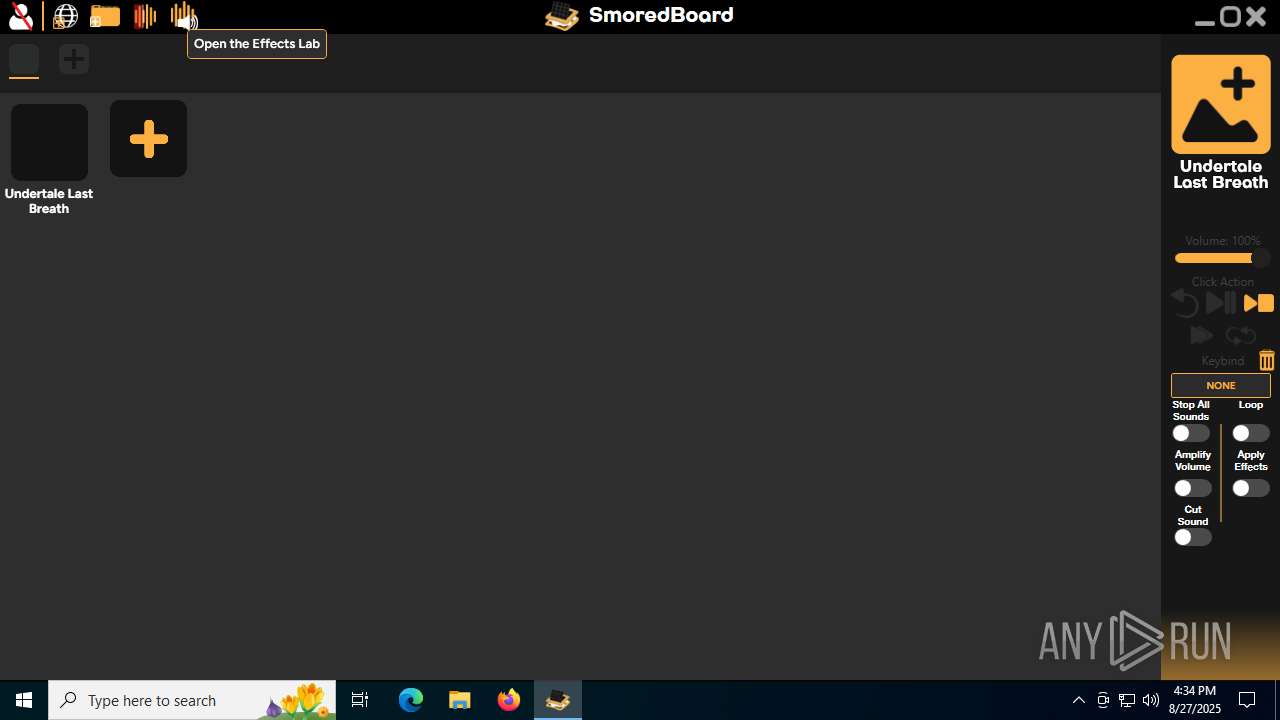This screenshot has width=1280, height=720.
Task: Click the SmoredBoard taskbar icon
Action: click(558, 700)
